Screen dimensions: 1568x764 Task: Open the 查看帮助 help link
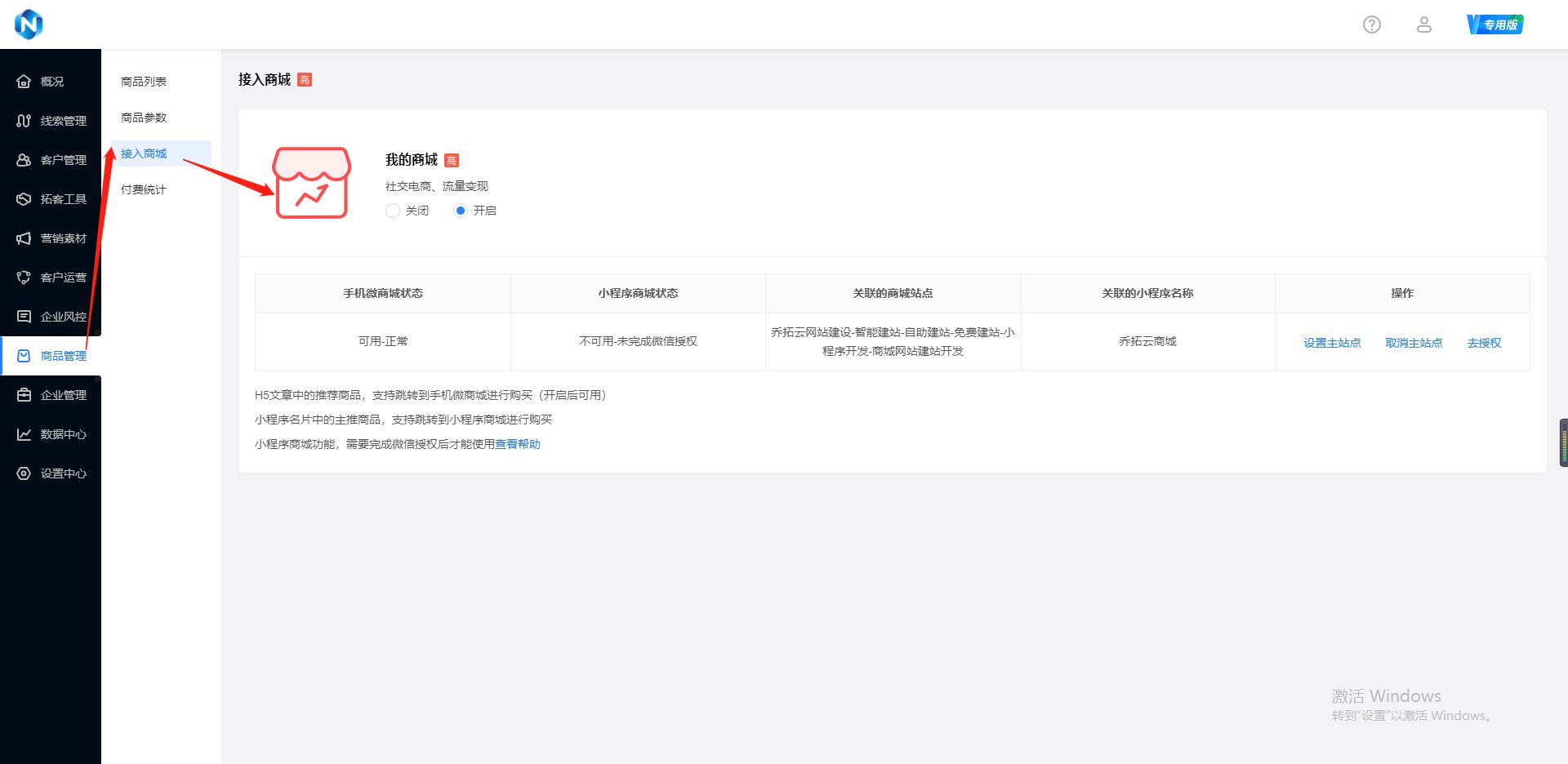(518, 444)
